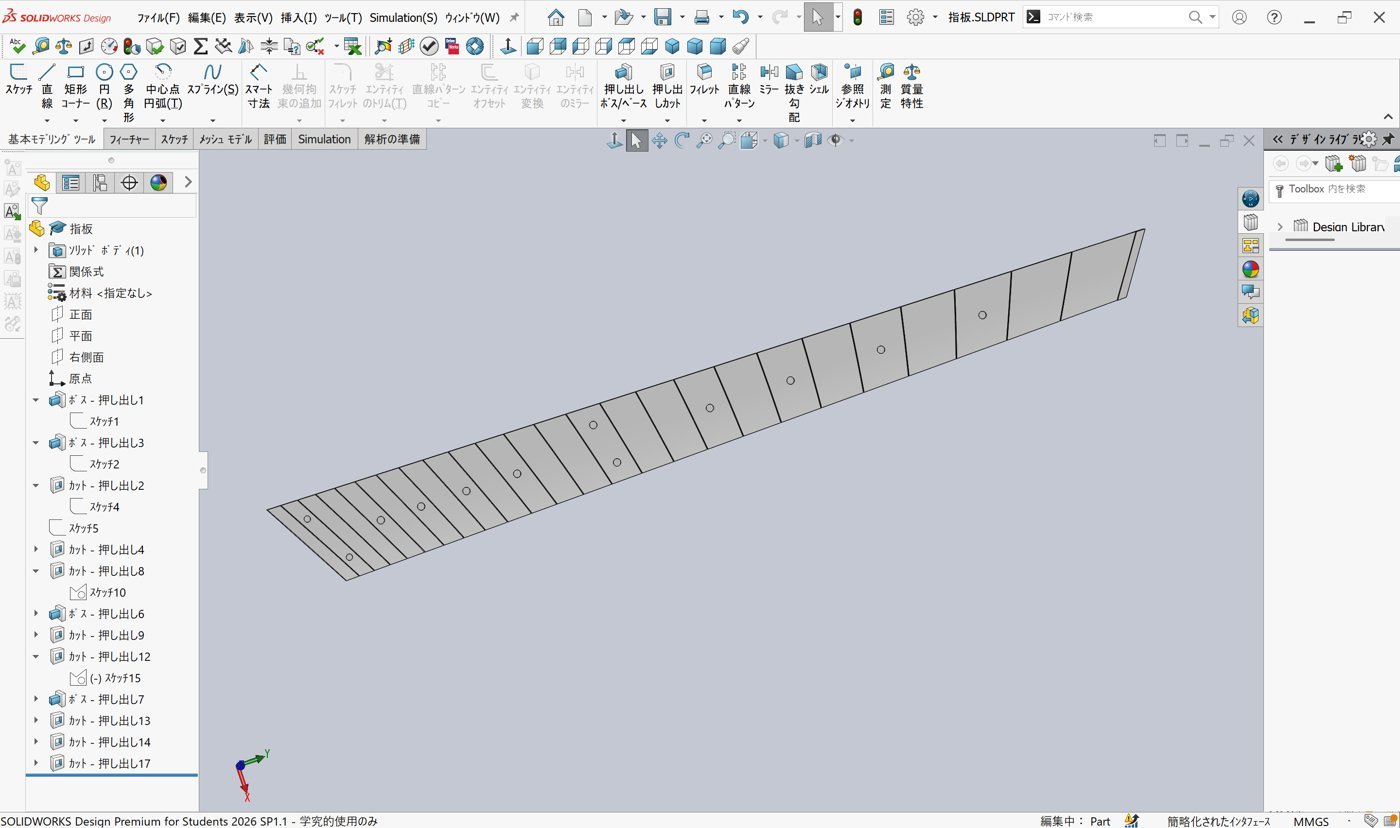Click the Save floppy disk icon
Screen dimensions: 1400x828
point(662,17)
